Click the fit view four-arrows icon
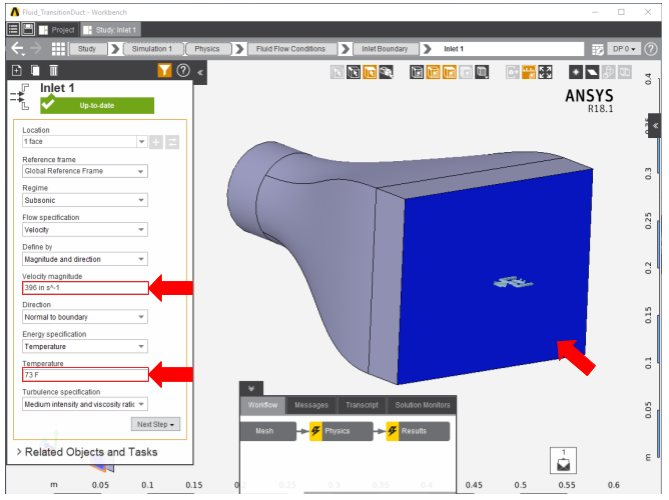The image size is (669, 500). tap(545, 72)
